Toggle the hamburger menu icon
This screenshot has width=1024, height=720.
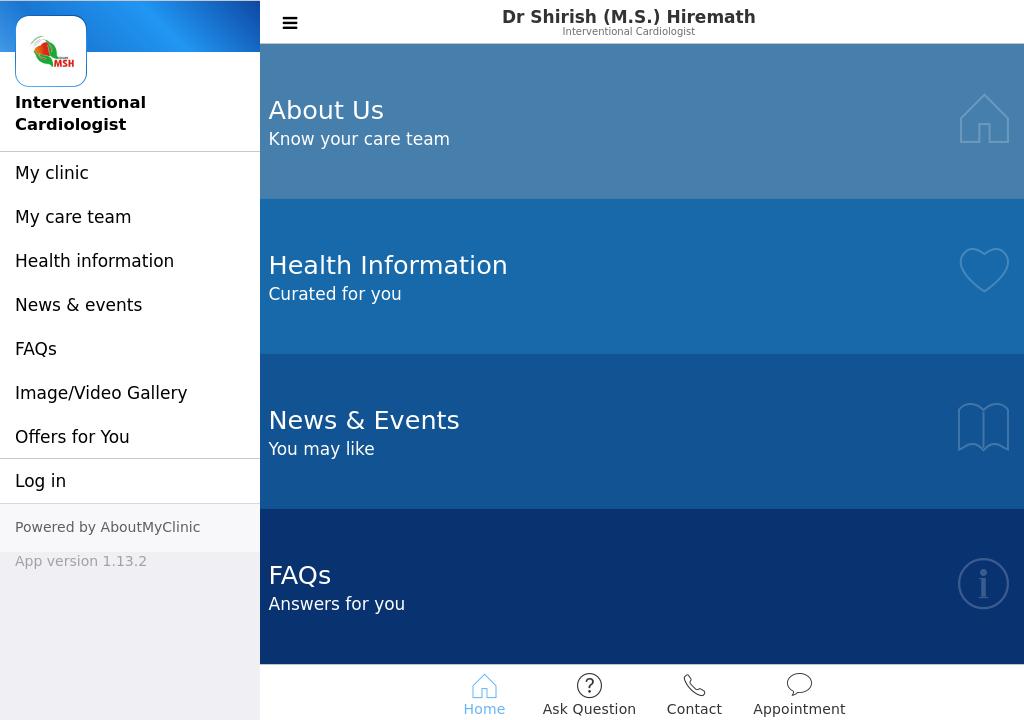pyautogui.click(x=290, y=23)
